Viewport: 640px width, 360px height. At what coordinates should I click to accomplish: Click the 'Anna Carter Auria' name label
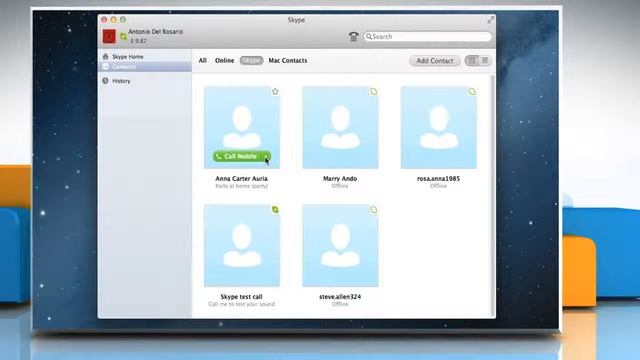242,178
